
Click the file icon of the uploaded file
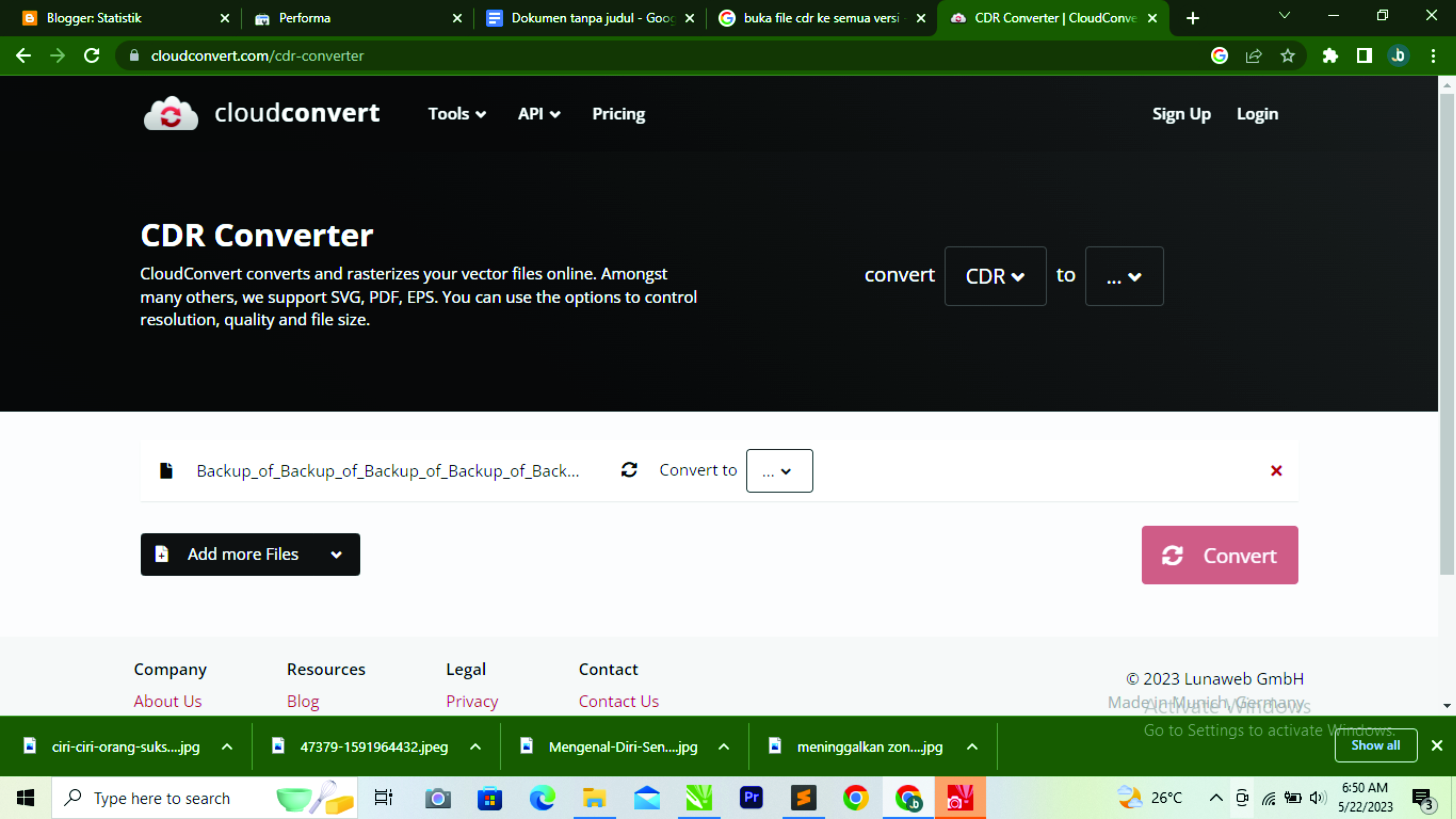166,471
